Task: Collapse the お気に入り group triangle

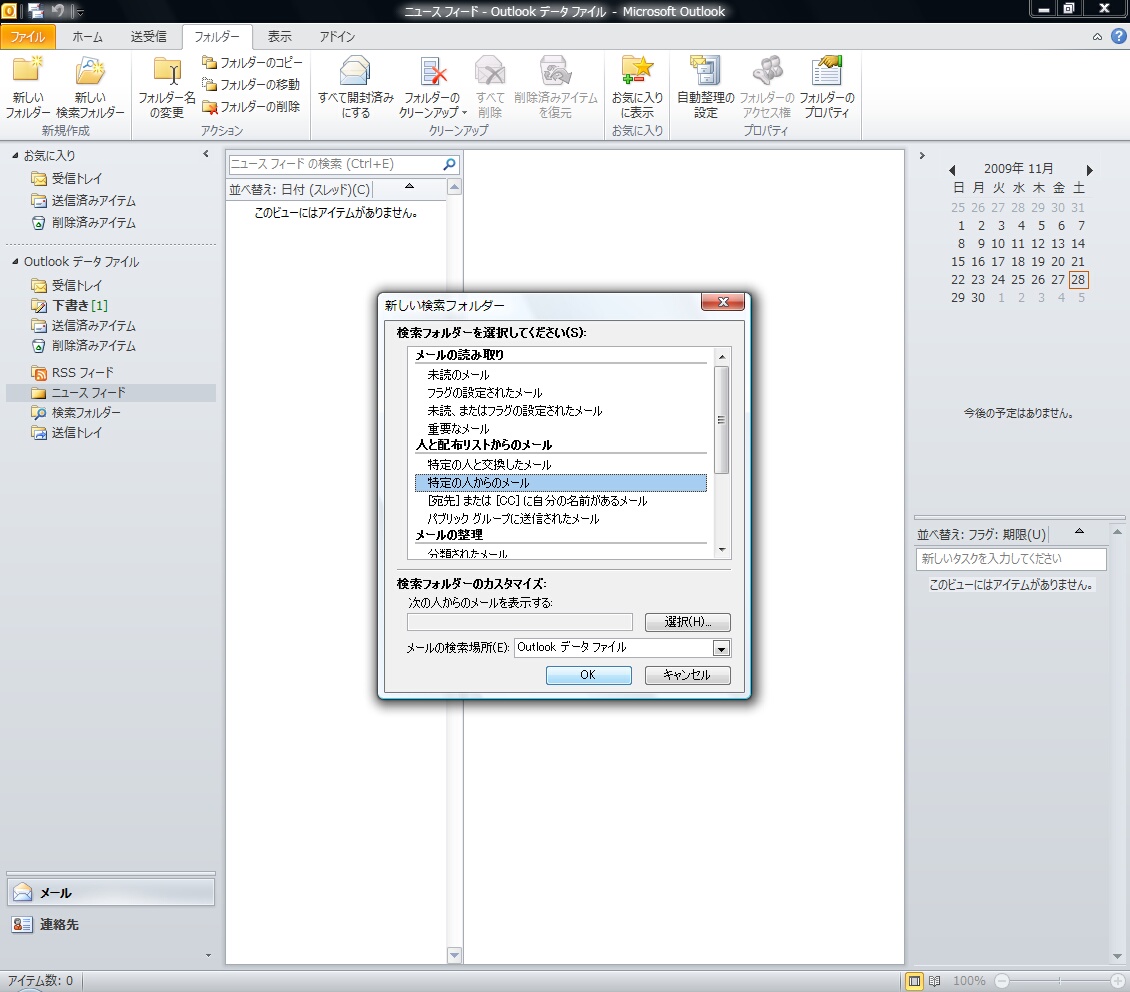Action: pos(15,156)
